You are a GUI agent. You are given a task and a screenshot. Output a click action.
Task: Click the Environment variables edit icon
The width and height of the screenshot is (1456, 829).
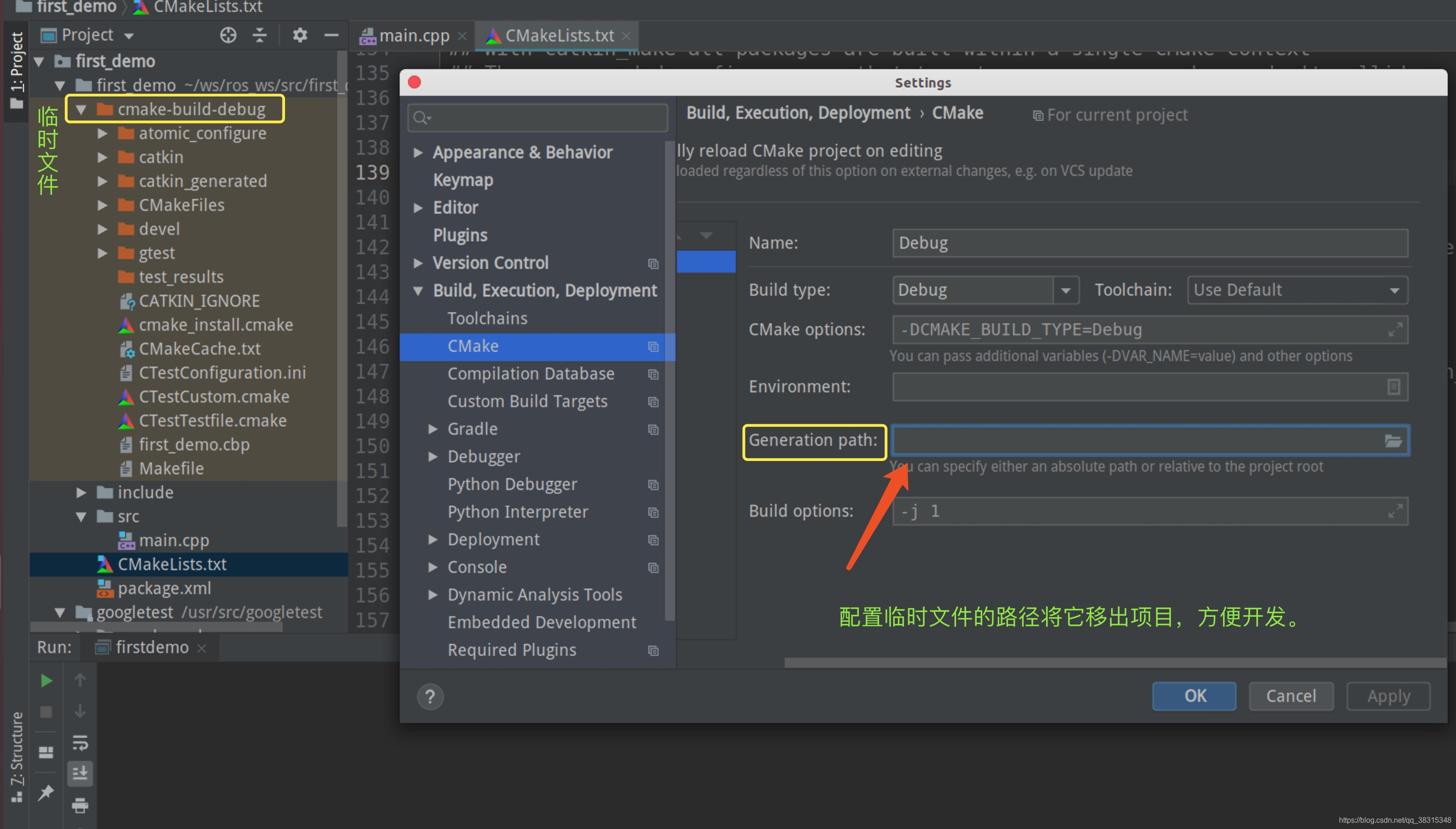[1393, 387]
